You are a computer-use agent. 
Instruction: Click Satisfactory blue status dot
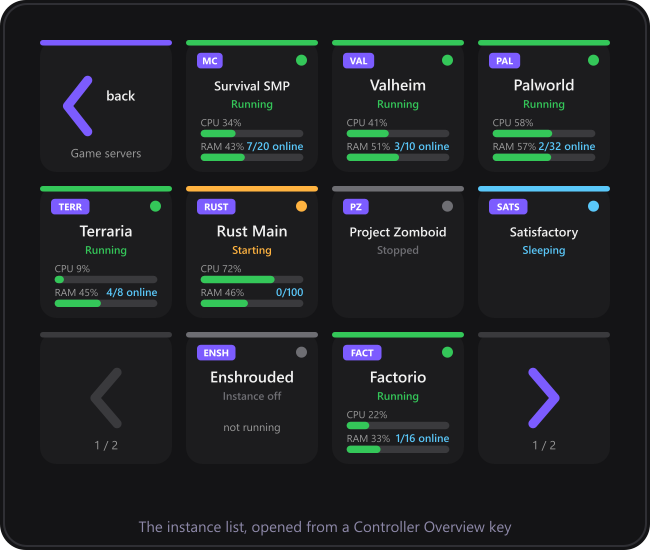point(593,206)
